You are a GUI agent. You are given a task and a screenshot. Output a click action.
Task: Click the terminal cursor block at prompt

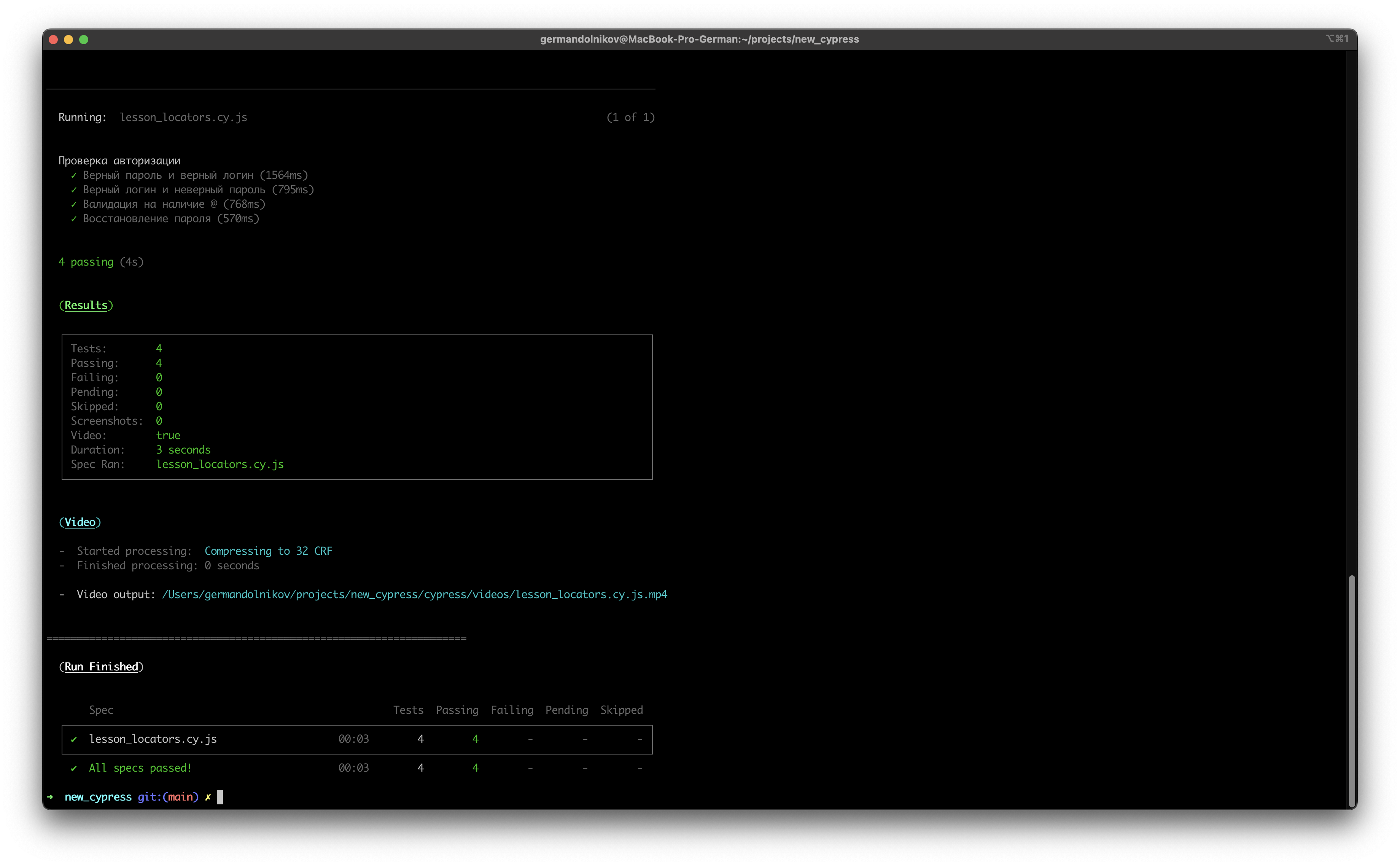point(220,797)
